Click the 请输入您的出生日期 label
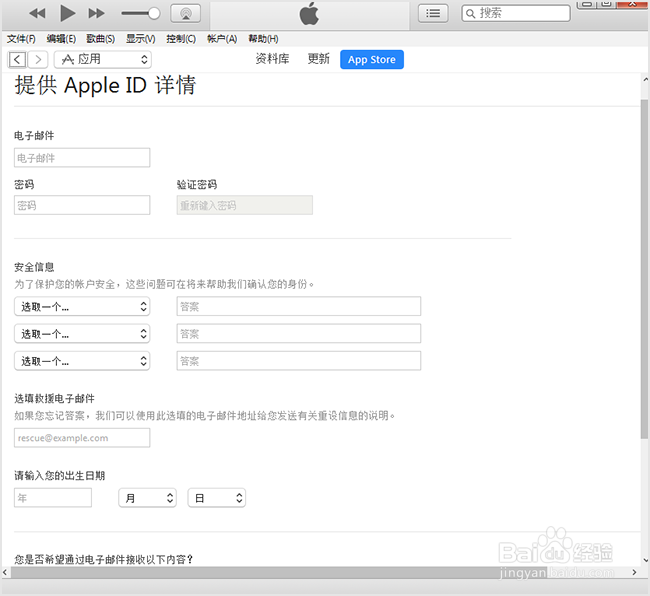This screenshot has height=596, width=650. click(x=60, y=475)
